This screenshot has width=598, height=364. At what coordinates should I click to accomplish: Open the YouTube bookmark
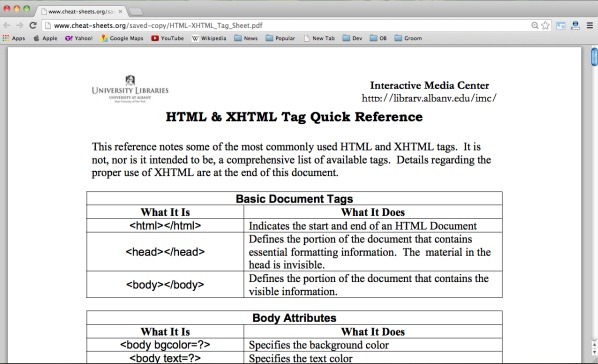pyautogui.click(x=167, y=38)
